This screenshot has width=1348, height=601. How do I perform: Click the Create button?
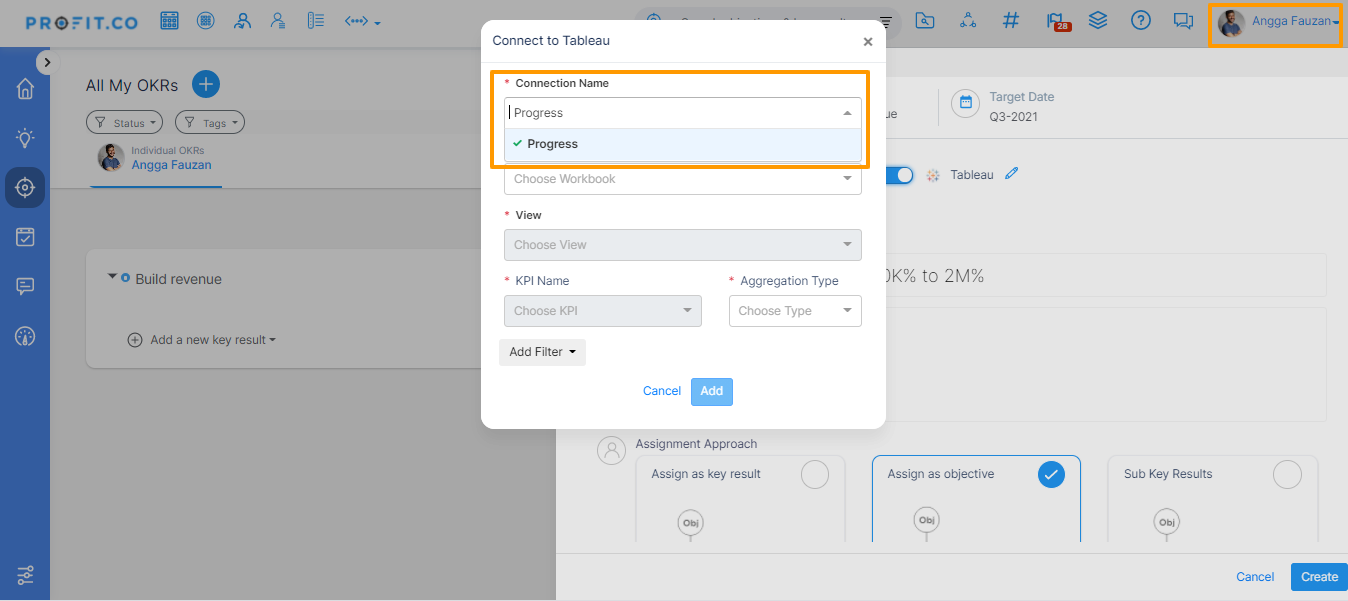[1319, 577]
